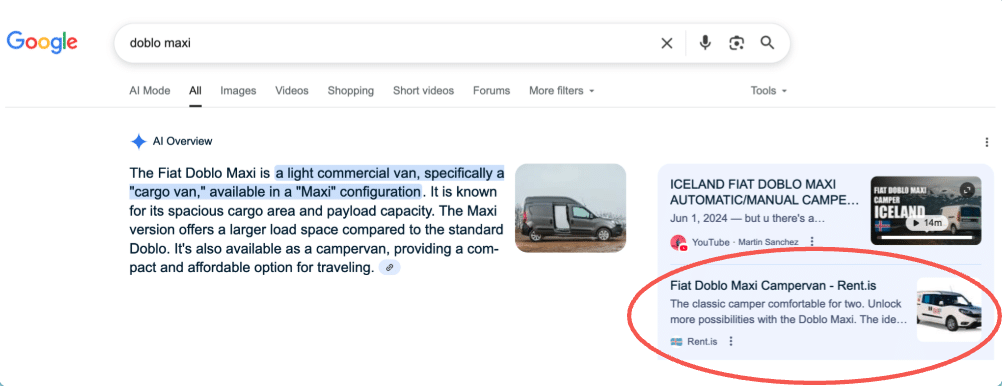Viewport: 1002px width, 386px height.
Task: Expand the Tools dropdown
Action: 768,91
